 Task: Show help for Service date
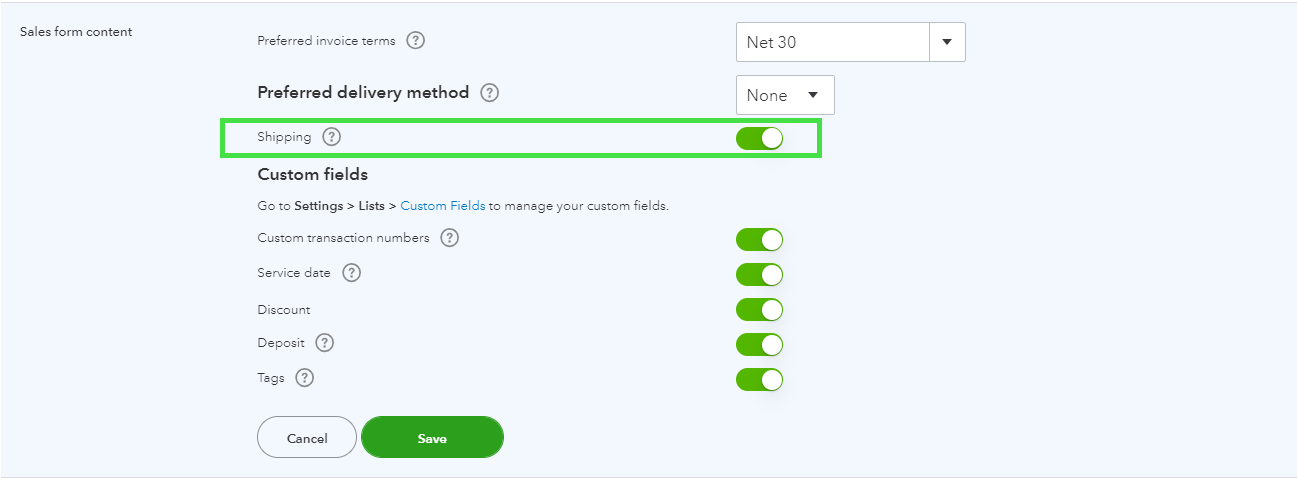coord(351,273)
